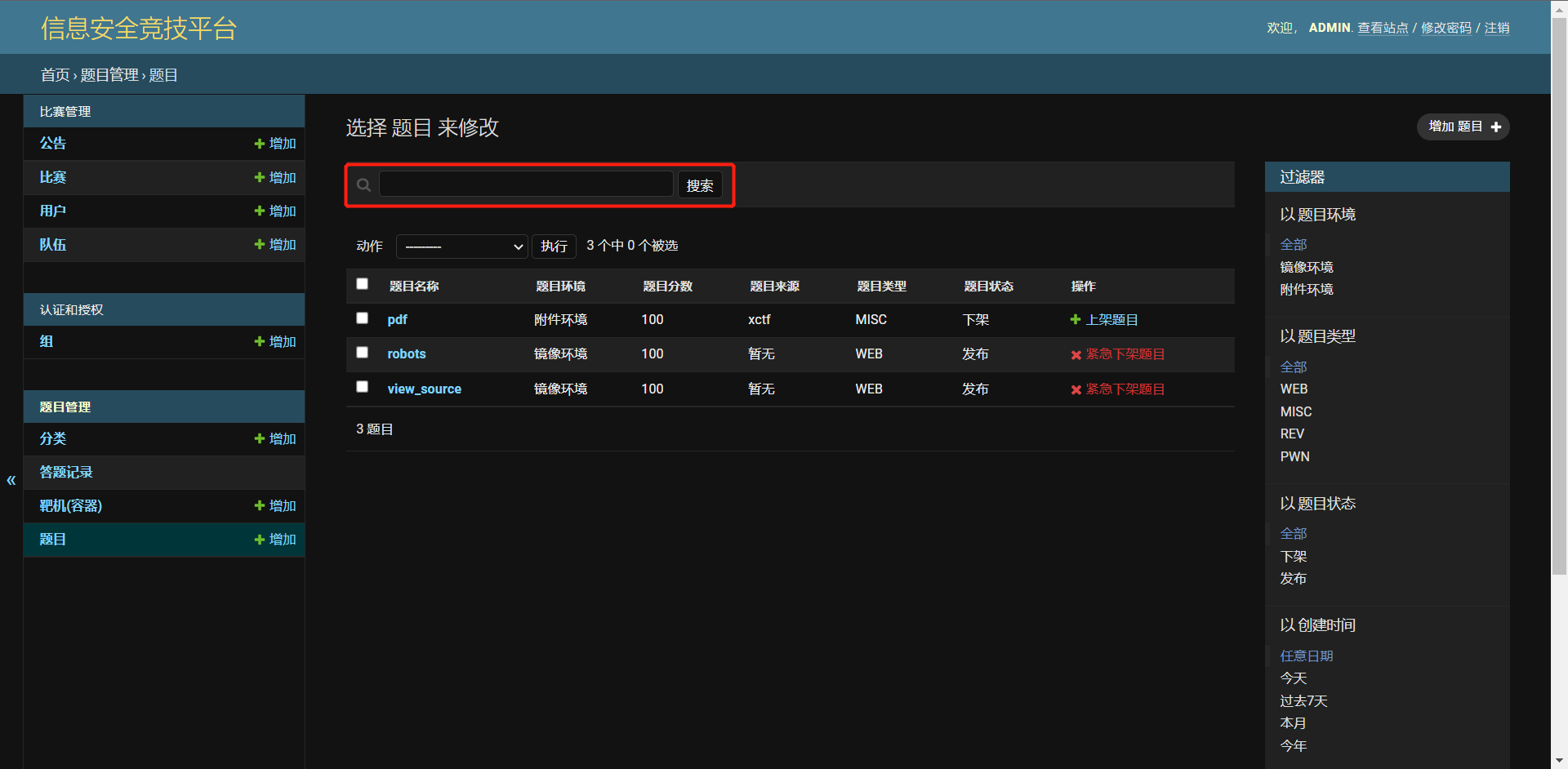Check the checkbox for the pdf row
The width and height of the screenshot is (1568, 769).
pyautogui.click(x=363, y=318)
